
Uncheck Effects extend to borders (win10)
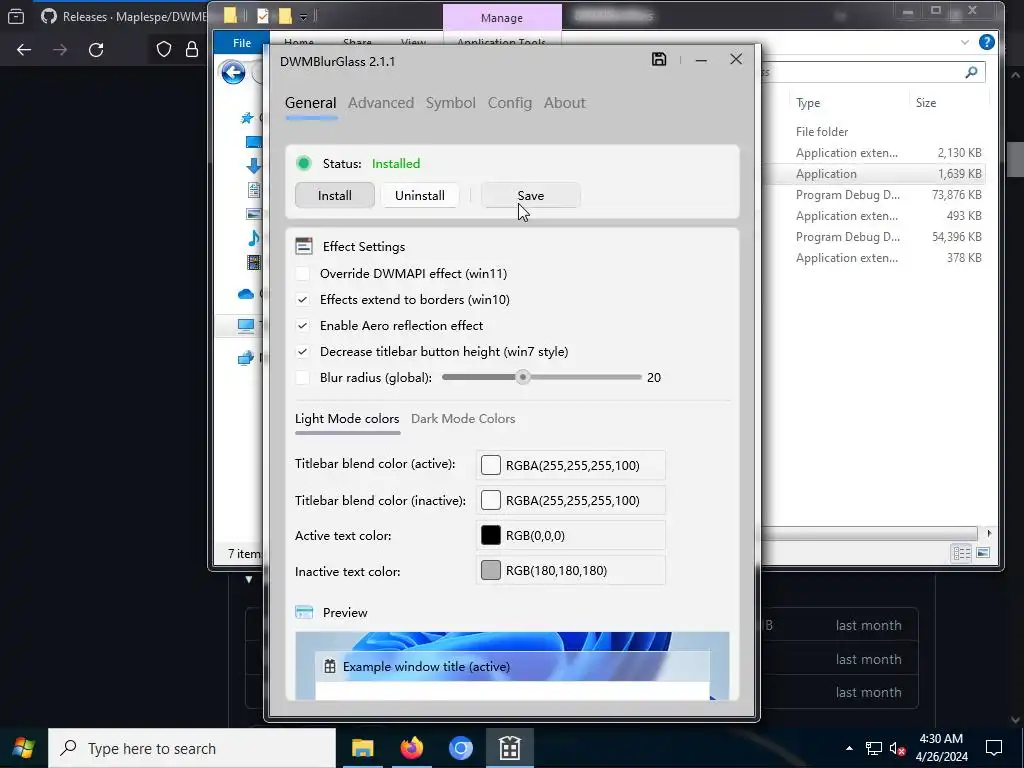coord(302,300)
